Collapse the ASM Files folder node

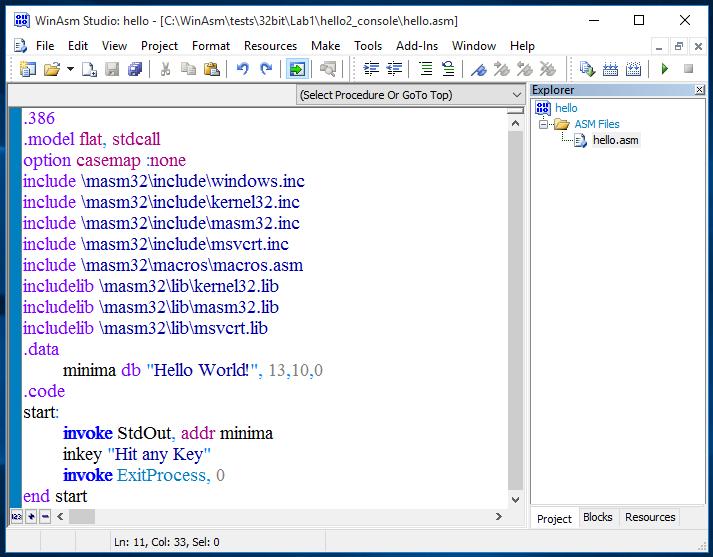tap(543, 124)
